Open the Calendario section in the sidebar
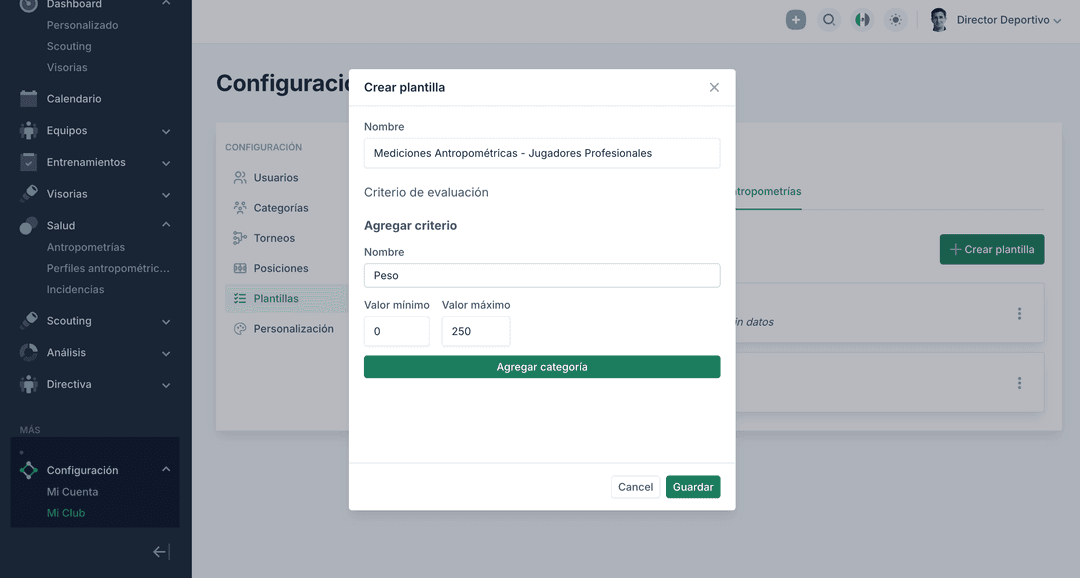The height and width of the screenshot is (578, 1080). [74, 98]
